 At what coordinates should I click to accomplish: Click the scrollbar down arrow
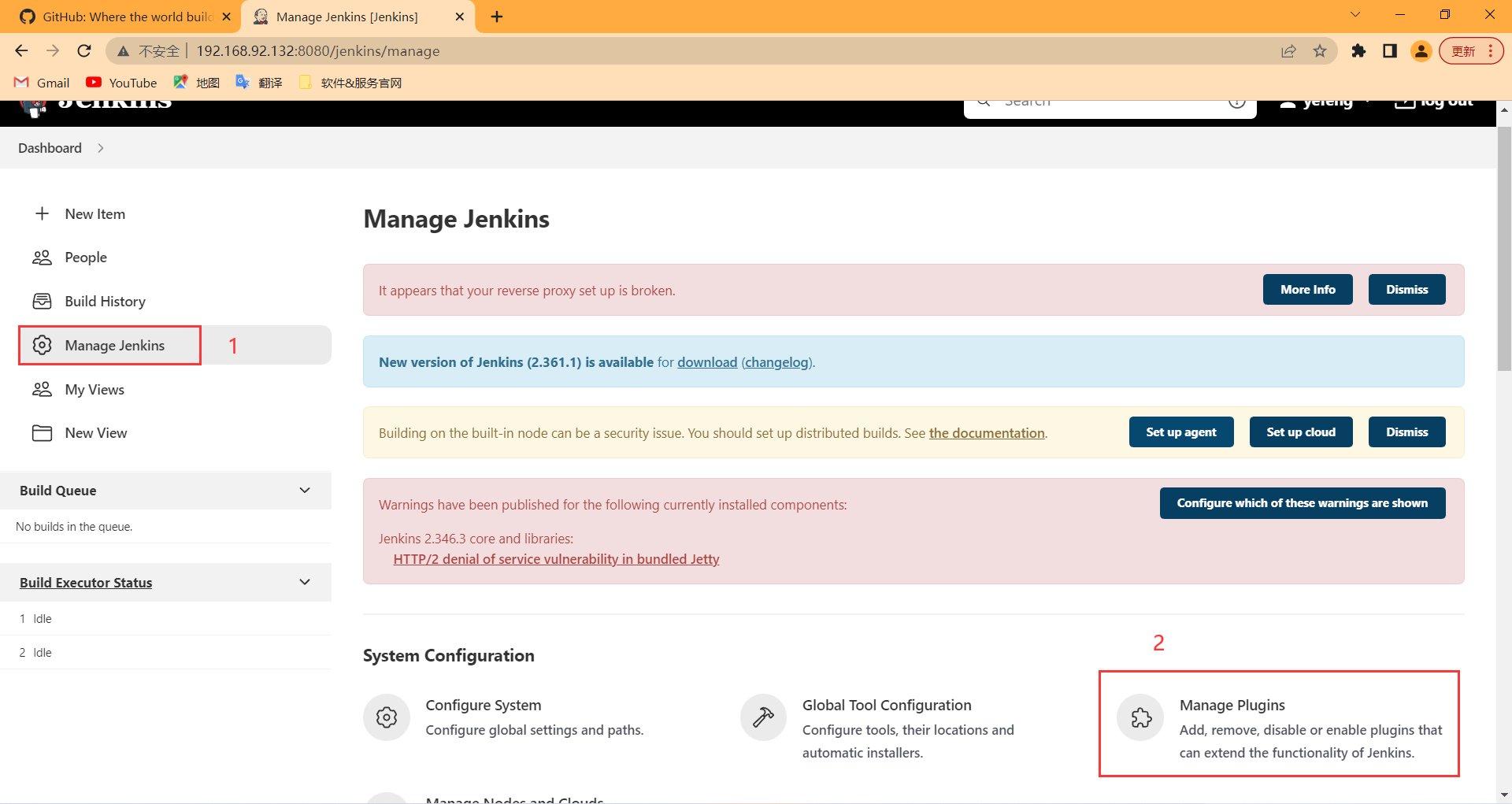(x=1504, y=795)
